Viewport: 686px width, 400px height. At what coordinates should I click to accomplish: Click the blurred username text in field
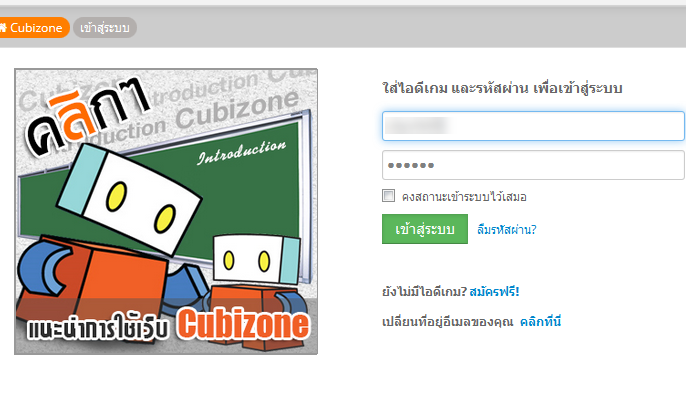(418, 126)
